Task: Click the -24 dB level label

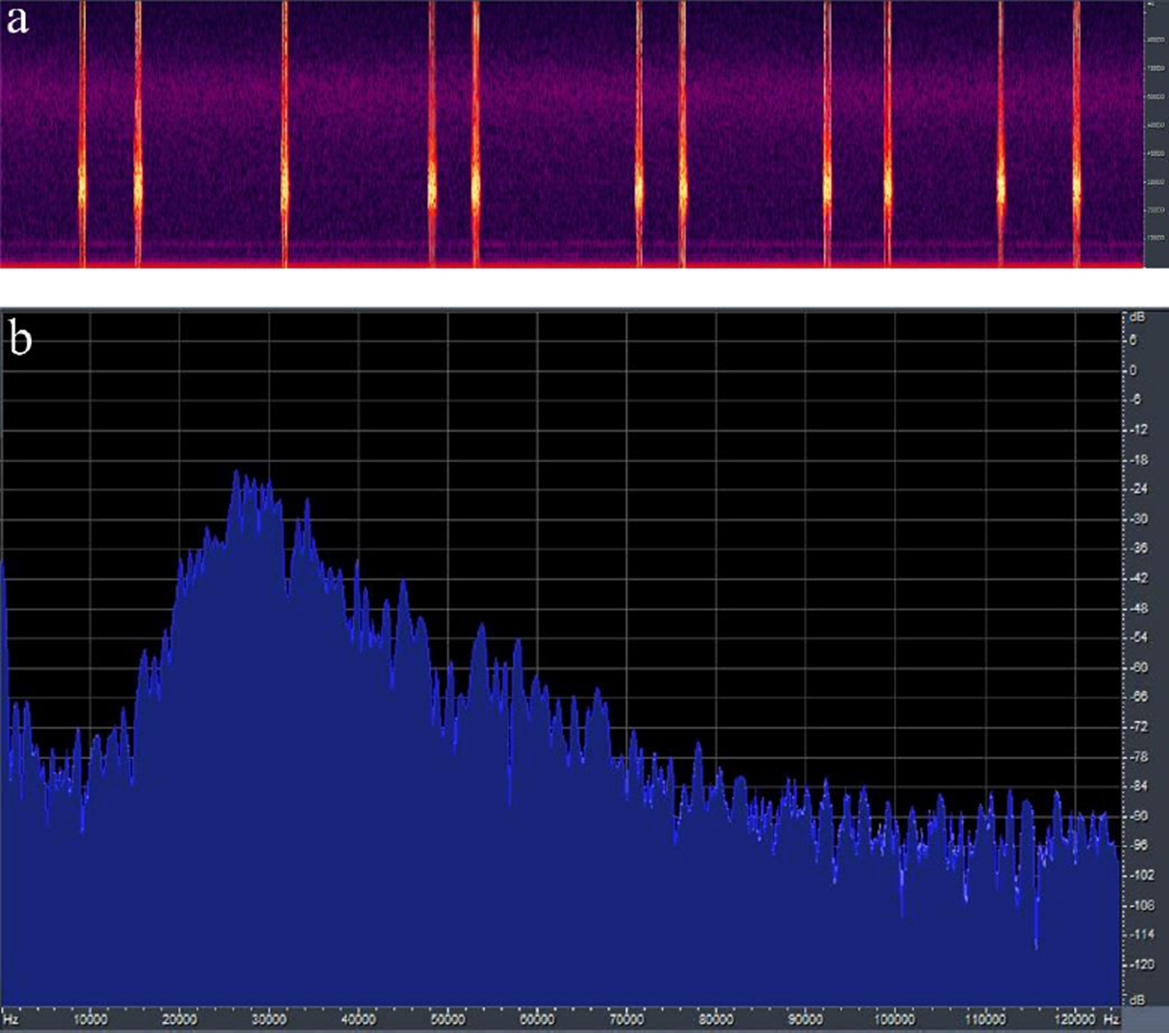Action: coord(1136,489)
